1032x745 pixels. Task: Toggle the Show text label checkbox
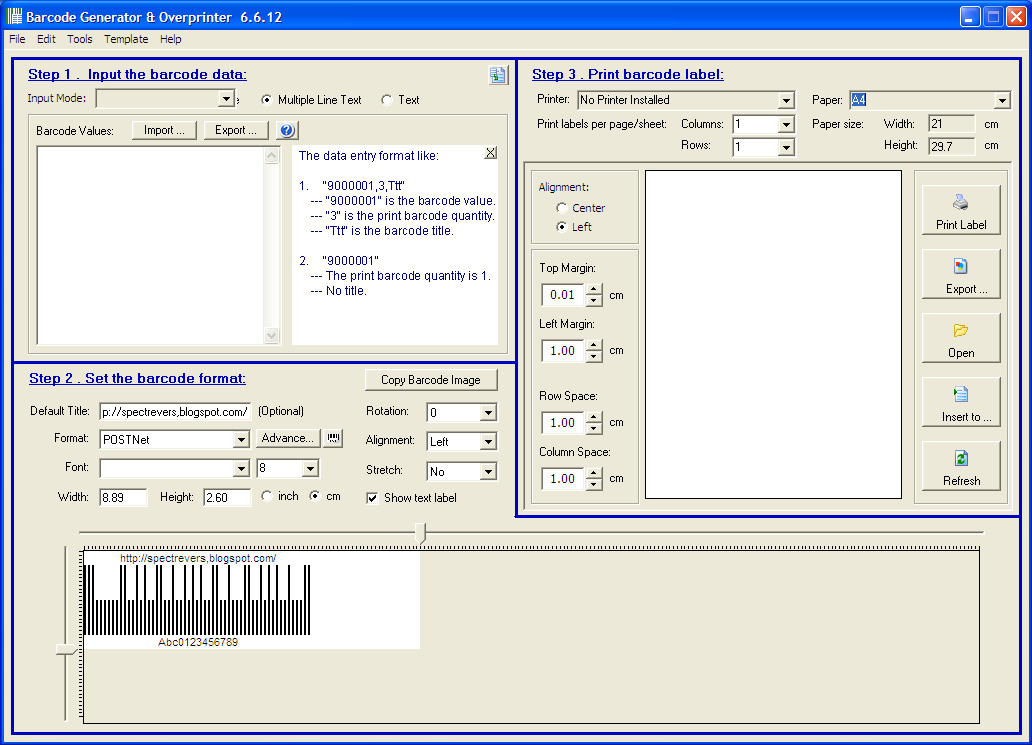coord(372,498)
